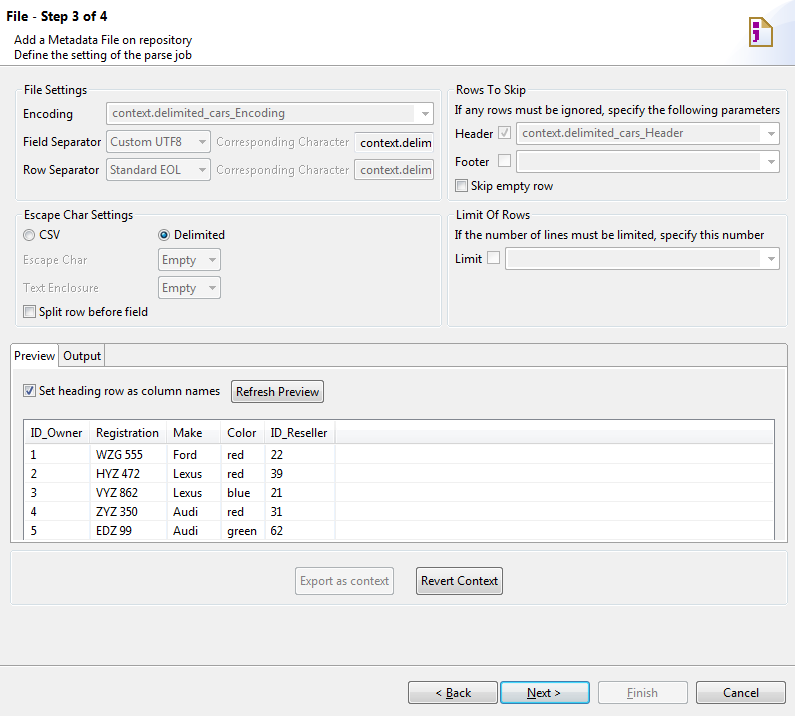Click the metadata file wizard icon
Viewport: 795px width, 716px height.
(x=761, y=32)
